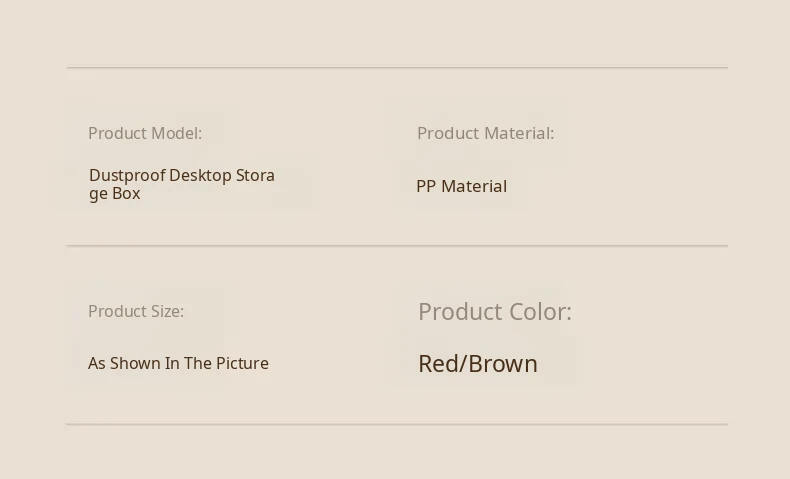Screen dimensions: 790x479
Task: Click the top horizontal divider line
Action: [x=396, y=68]
